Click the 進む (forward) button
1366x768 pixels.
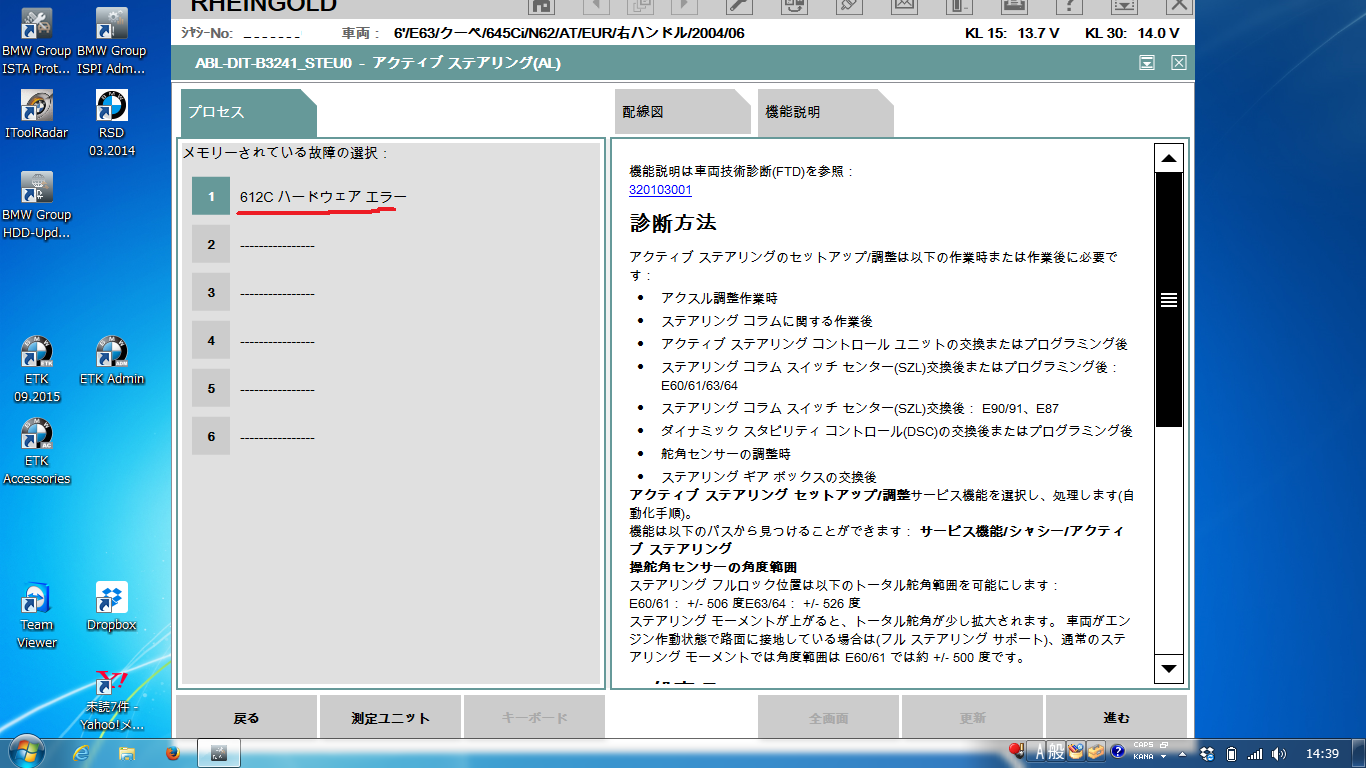[x=1116, y=718]
